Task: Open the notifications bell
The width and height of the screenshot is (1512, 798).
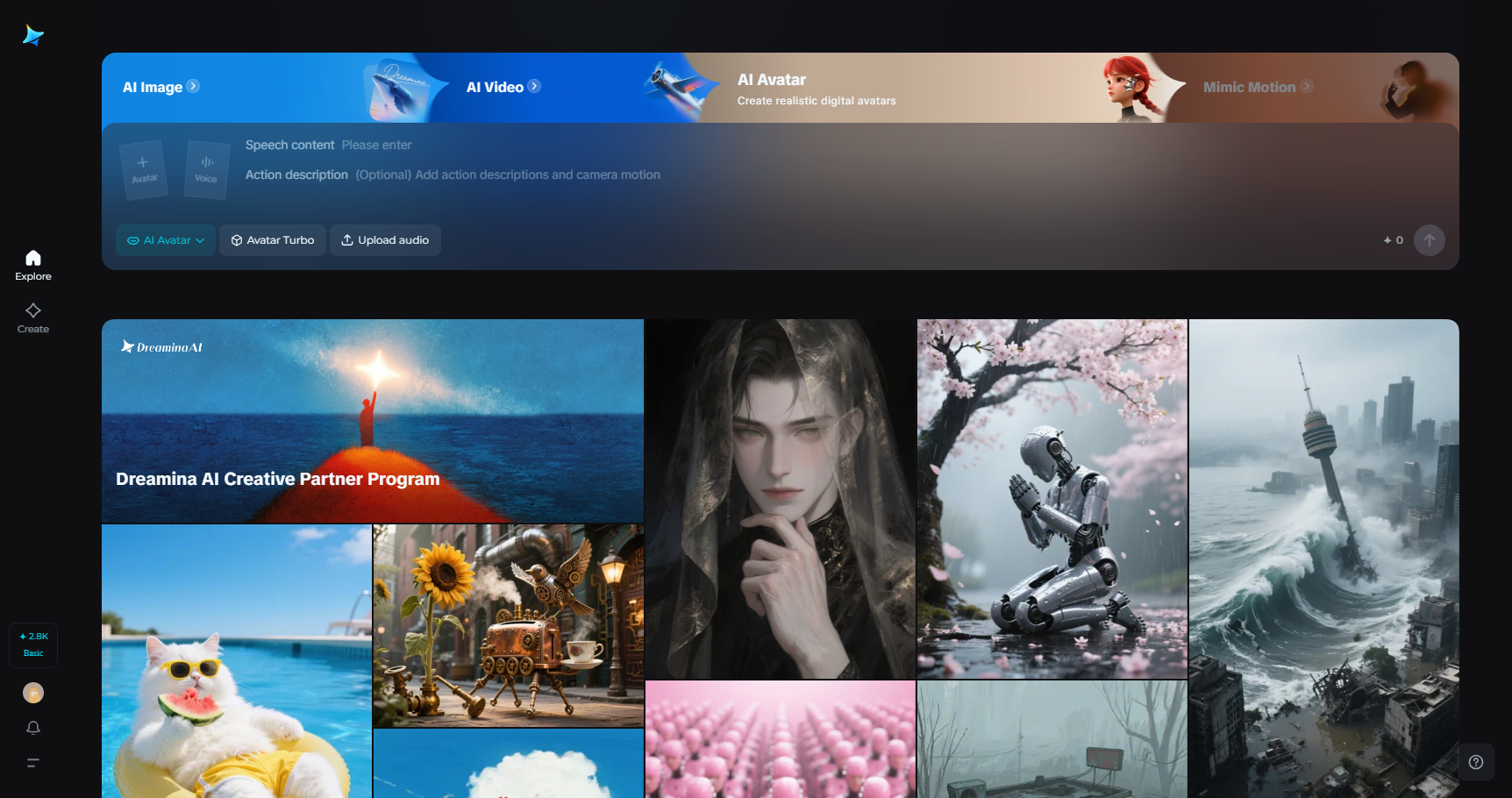Action: click(33, 728)
